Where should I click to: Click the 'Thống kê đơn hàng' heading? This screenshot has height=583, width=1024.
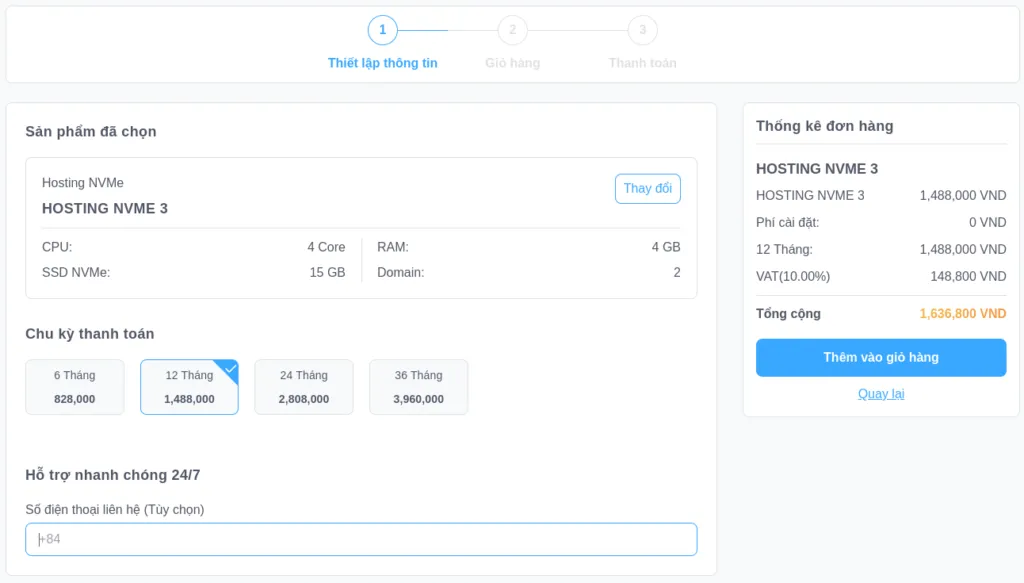coord(824,126)
